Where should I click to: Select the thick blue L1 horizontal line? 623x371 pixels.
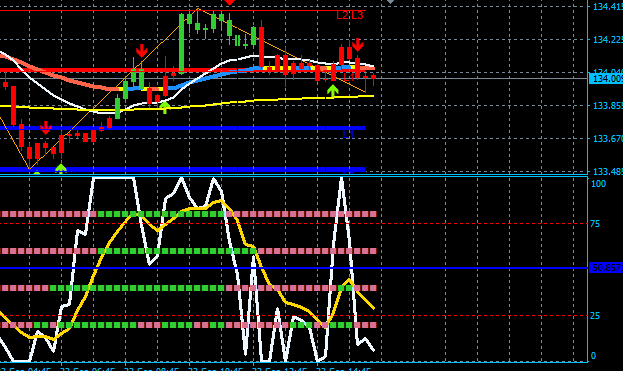(x=182, y=128)
